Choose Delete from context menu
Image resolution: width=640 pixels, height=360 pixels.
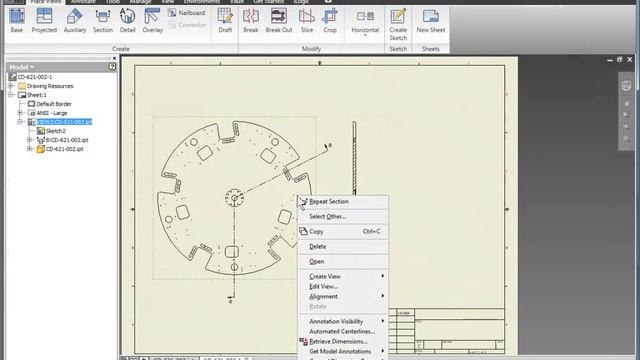point(343,247)
